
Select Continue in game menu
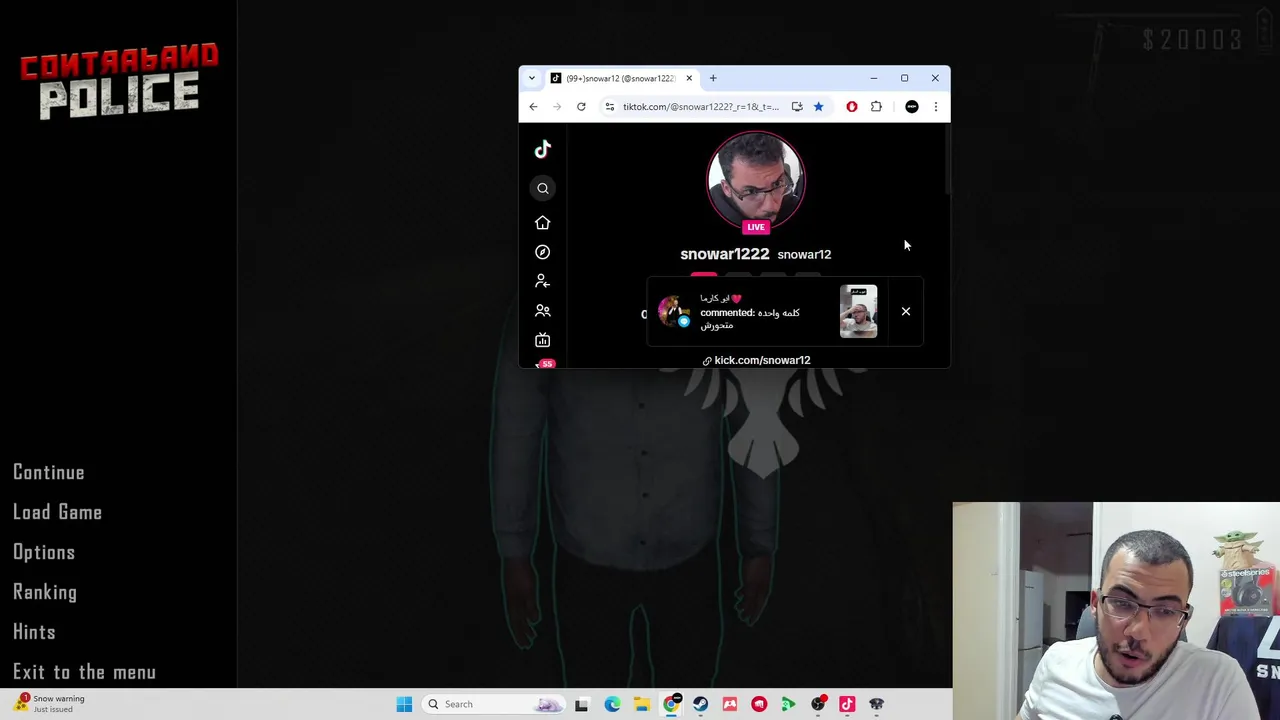point(49,472)
